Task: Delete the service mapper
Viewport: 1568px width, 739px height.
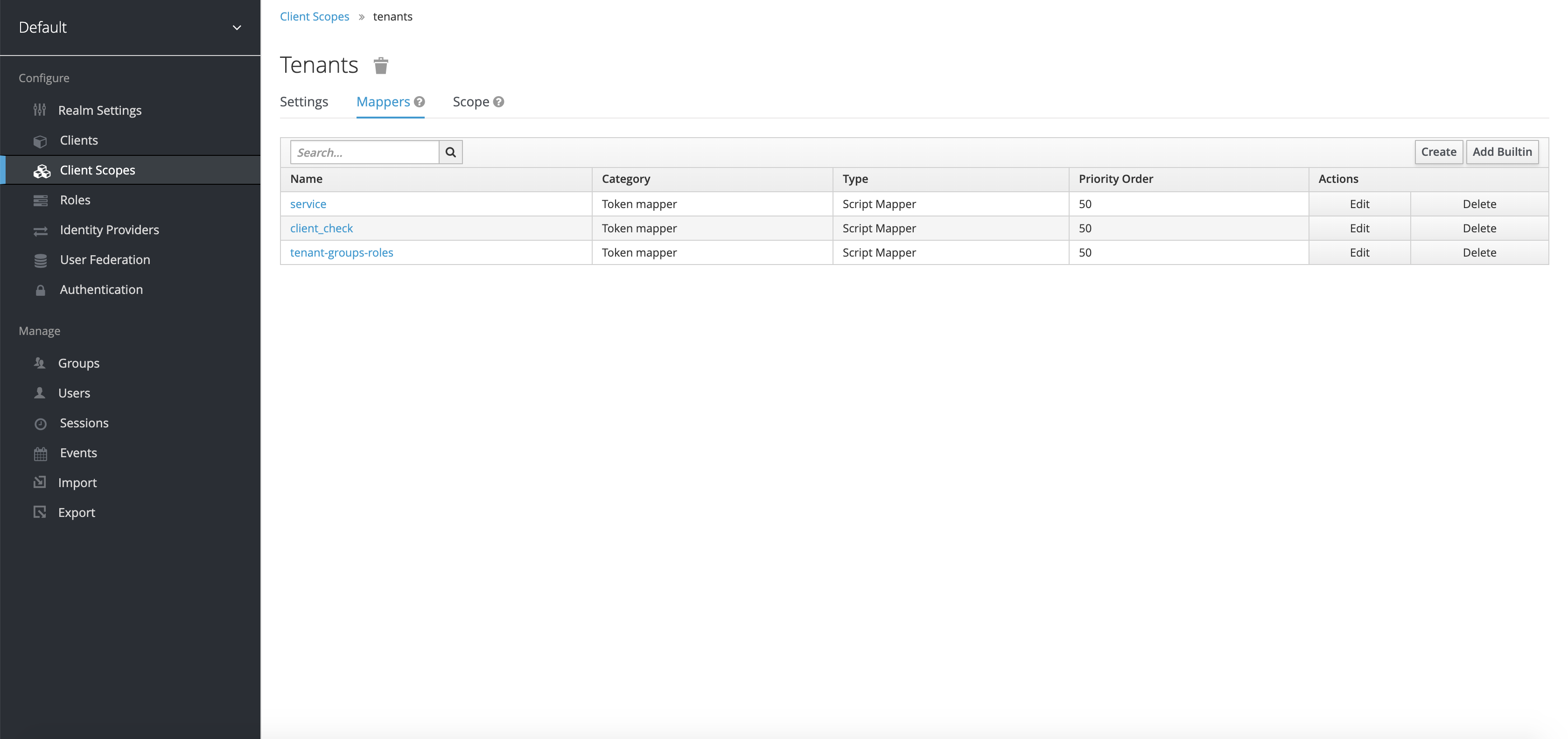Action: coord(1478,204)
